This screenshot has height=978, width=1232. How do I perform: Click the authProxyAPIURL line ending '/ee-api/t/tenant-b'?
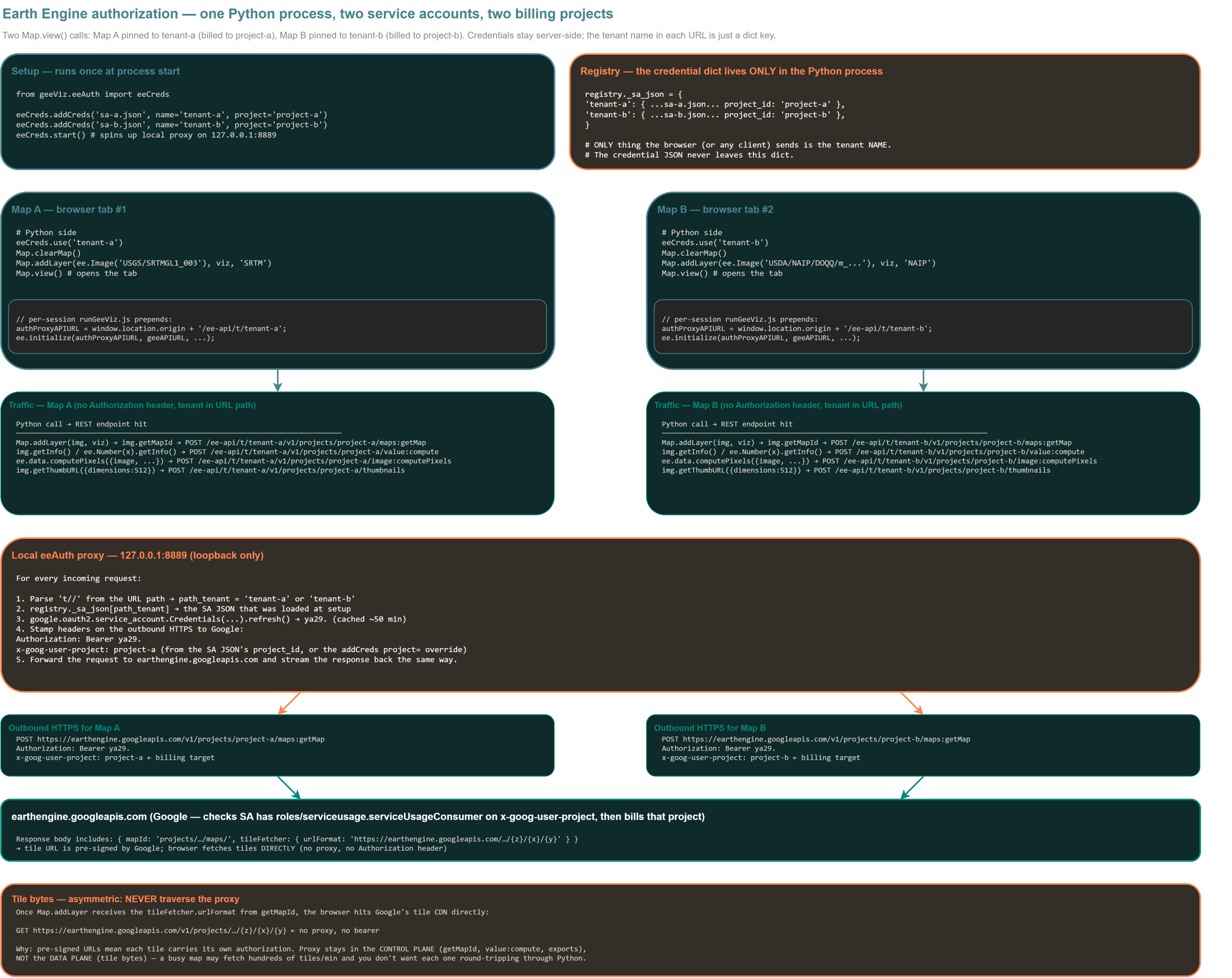797,328
